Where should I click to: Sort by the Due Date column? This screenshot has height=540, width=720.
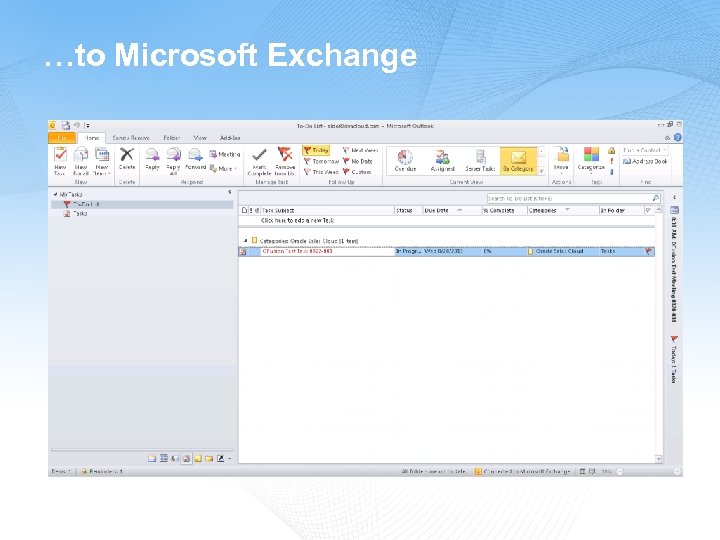[452, 210]
